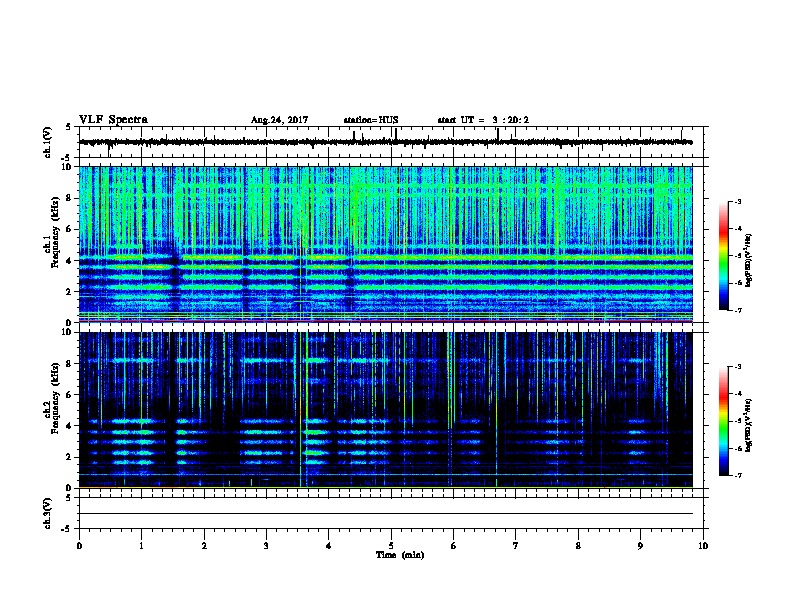
Task: Select the date label "Aug.24, 2017"
Action: point(279,120)
